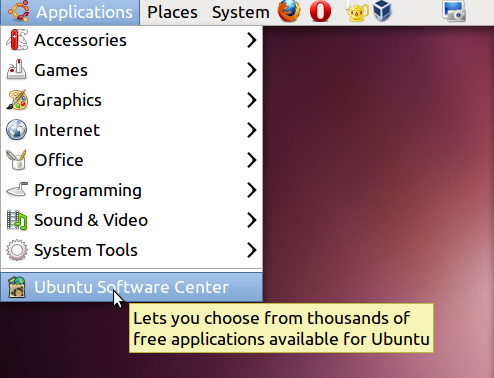Click the Ubuntu Software Center bag icon
Viewport: 494px width, 378px height.
(17, 287)
